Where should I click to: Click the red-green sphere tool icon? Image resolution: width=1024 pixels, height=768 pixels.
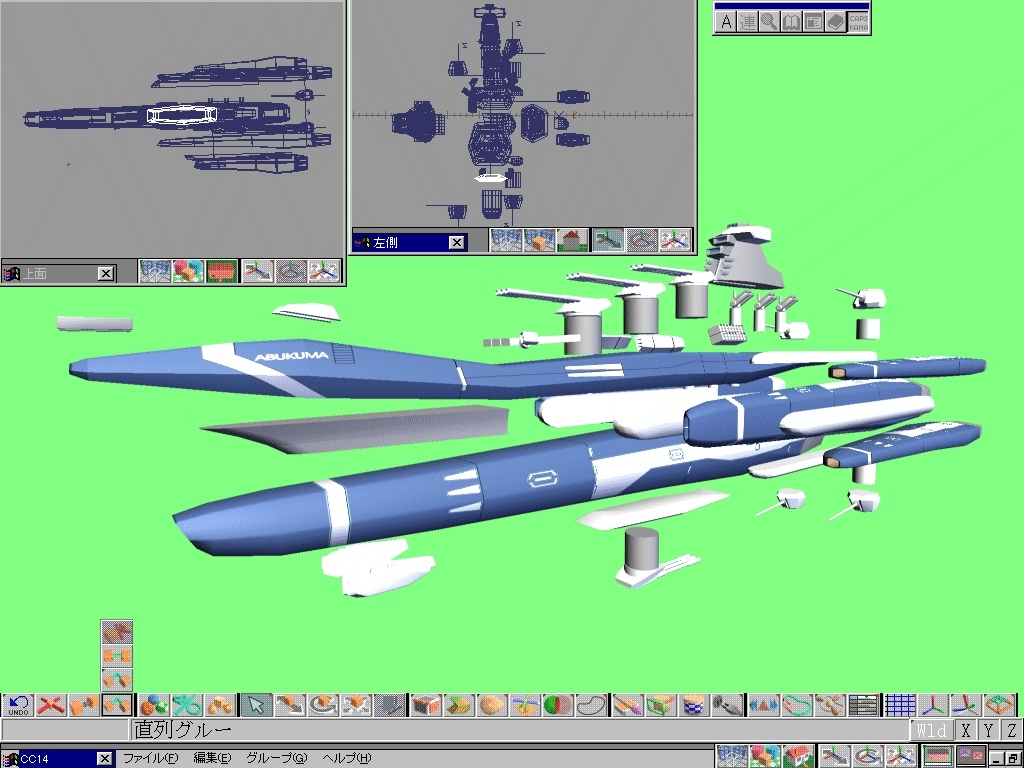pyautogui.click(x=559, y=705)
